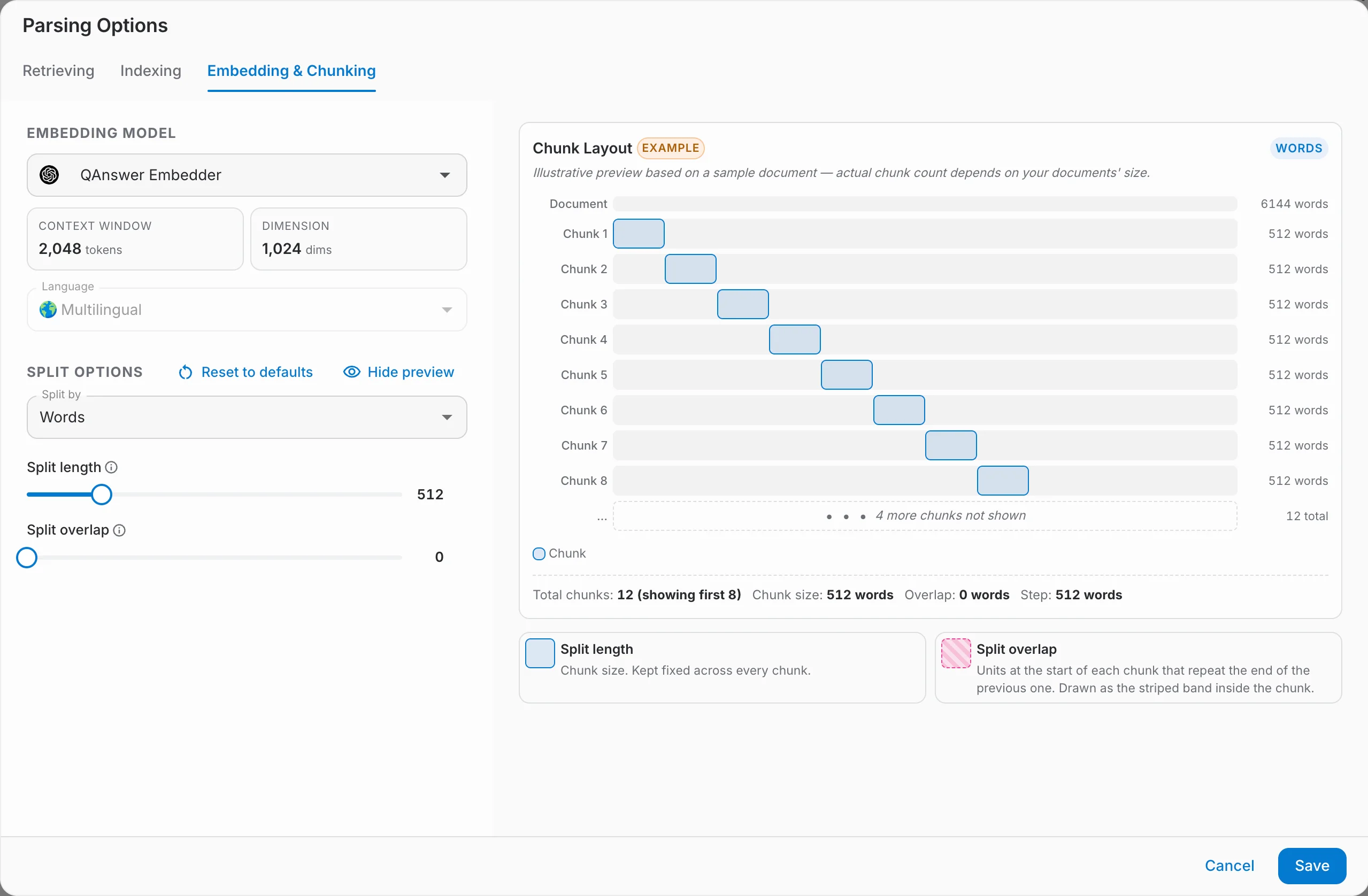Click the Document bar in Chunk Layout

click(x=925, y=204)
